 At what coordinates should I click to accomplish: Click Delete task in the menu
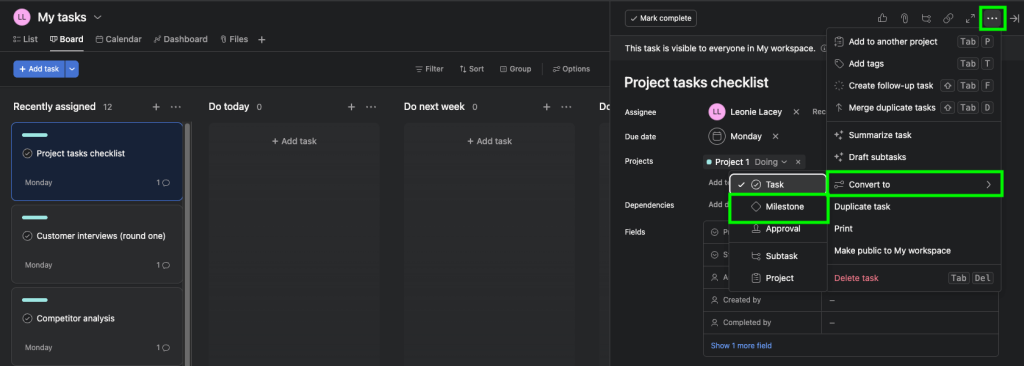pyautogui.click(x=914, y=278)
